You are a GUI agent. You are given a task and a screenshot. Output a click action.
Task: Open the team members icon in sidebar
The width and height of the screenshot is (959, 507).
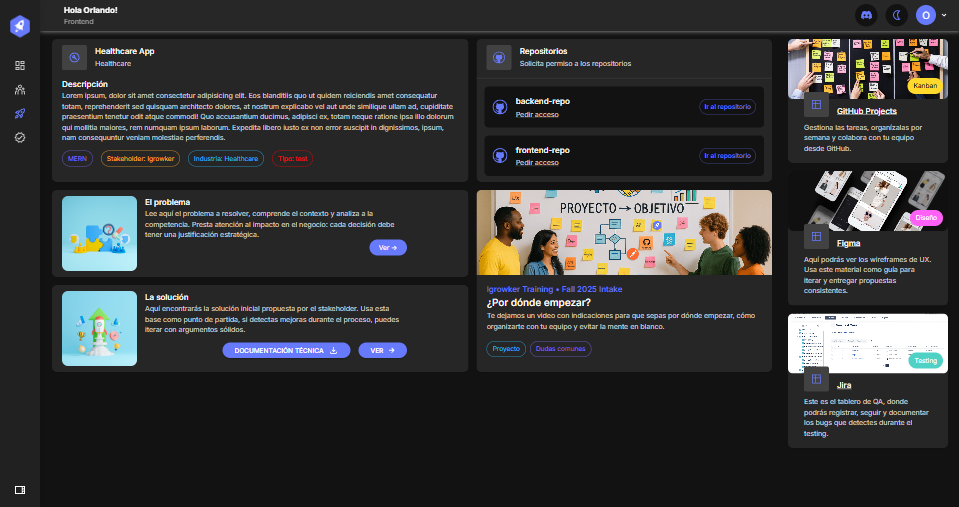point(20,89)
